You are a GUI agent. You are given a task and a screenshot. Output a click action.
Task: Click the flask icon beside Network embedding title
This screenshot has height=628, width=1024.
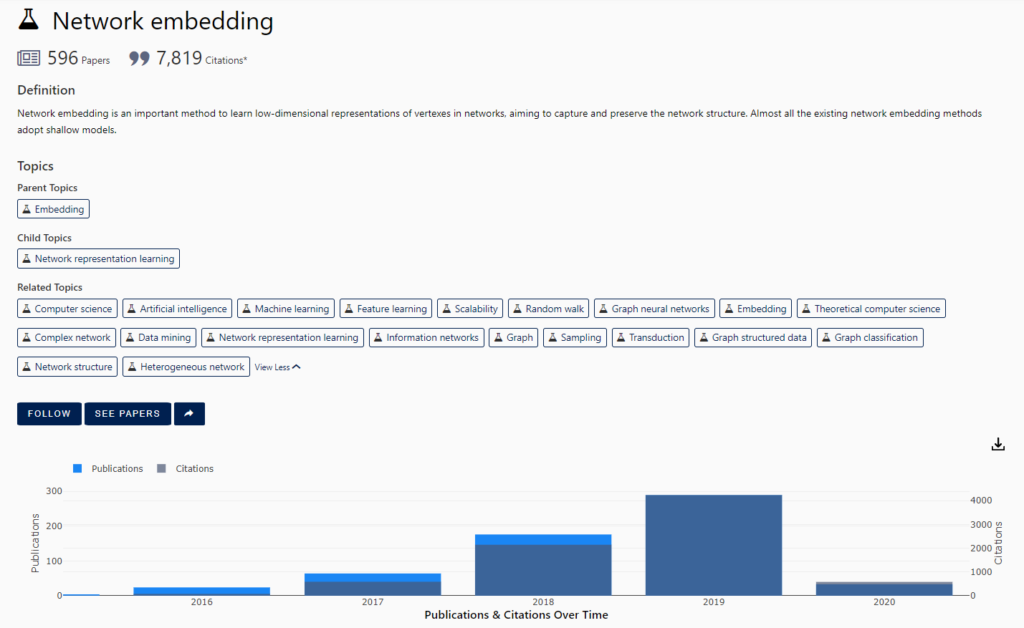click(x=30, y=21)
